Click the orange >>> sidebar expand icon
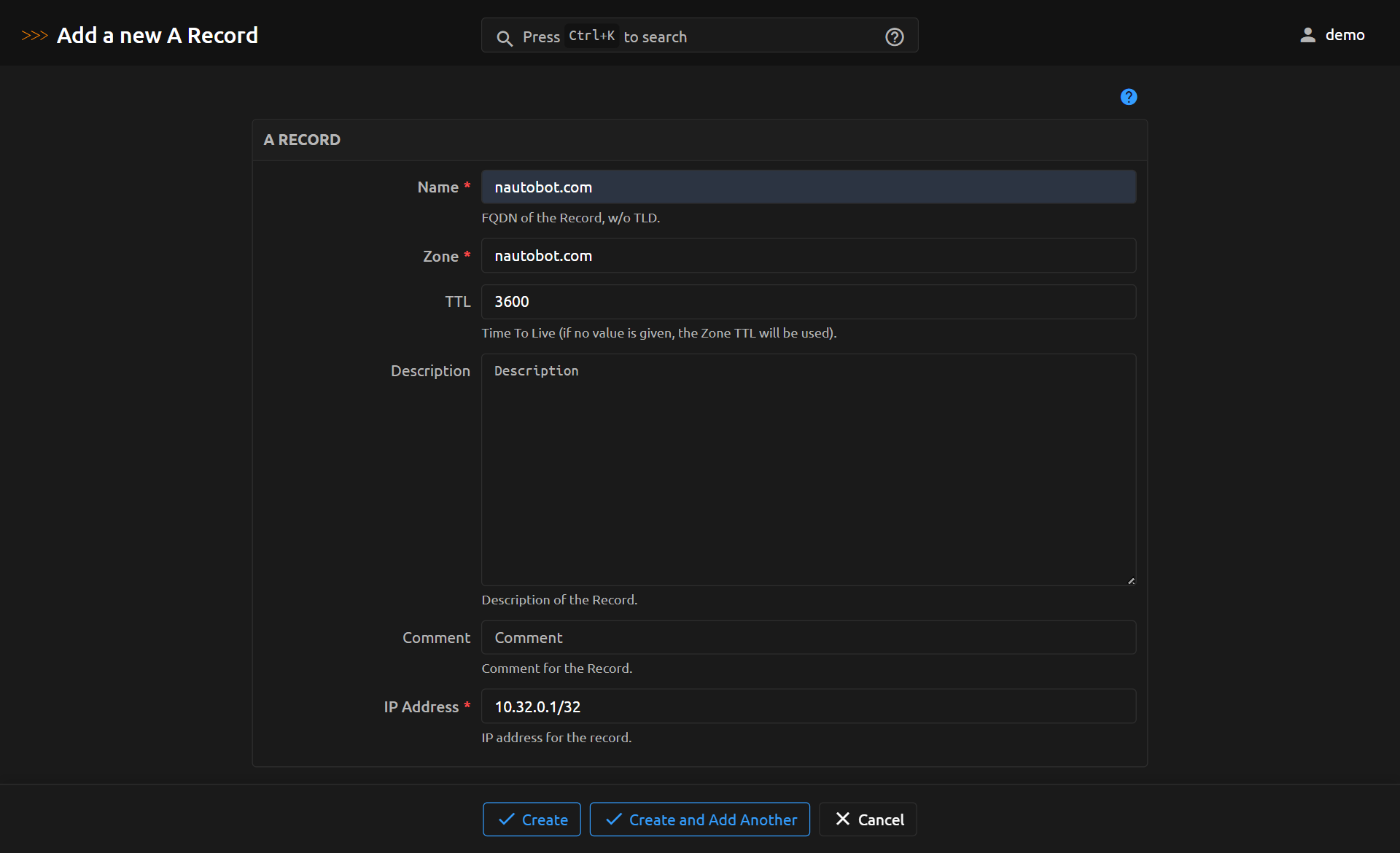This screenshot has height=853, width=1400. (x=34, y=36)
